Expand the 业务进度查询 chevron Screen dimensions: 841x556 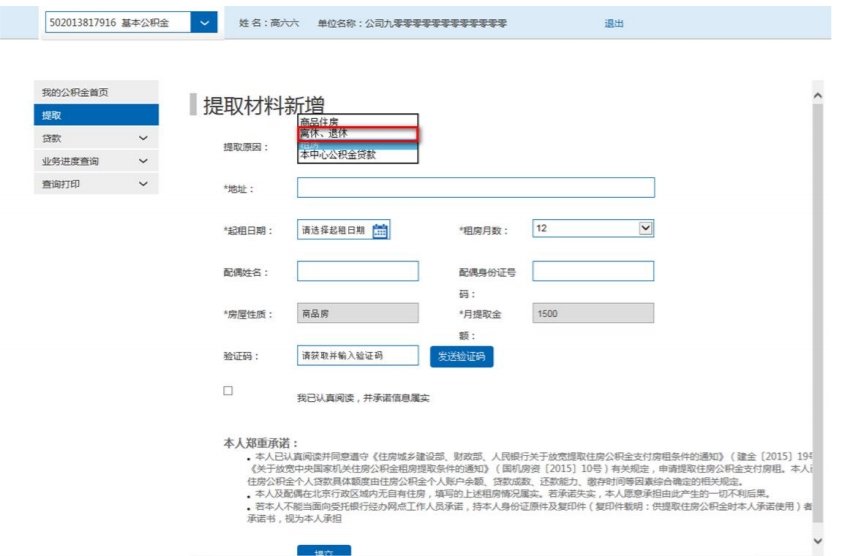(x=143, y=161)
